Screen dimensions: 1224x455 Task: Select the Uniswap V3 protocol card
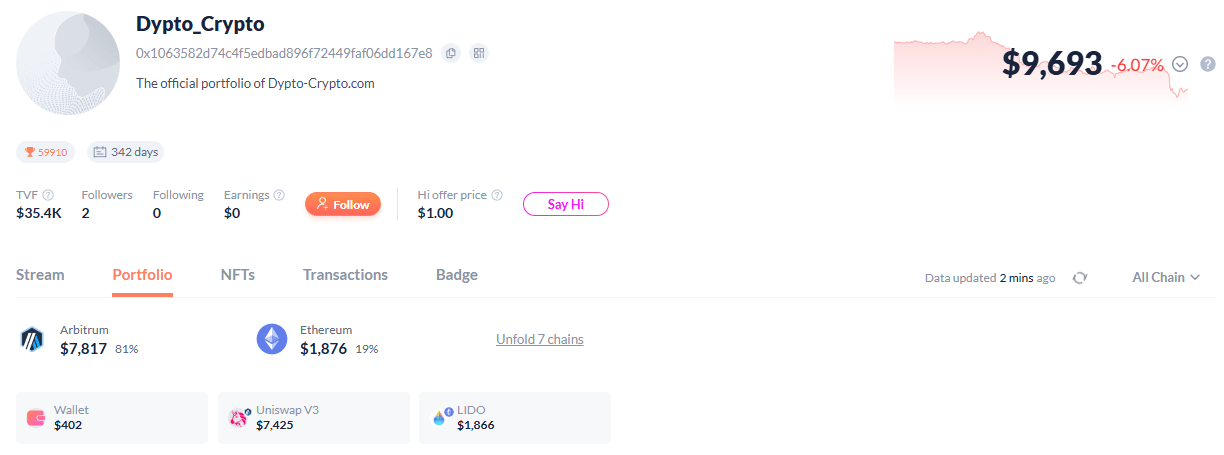click(x=313, y=418)
